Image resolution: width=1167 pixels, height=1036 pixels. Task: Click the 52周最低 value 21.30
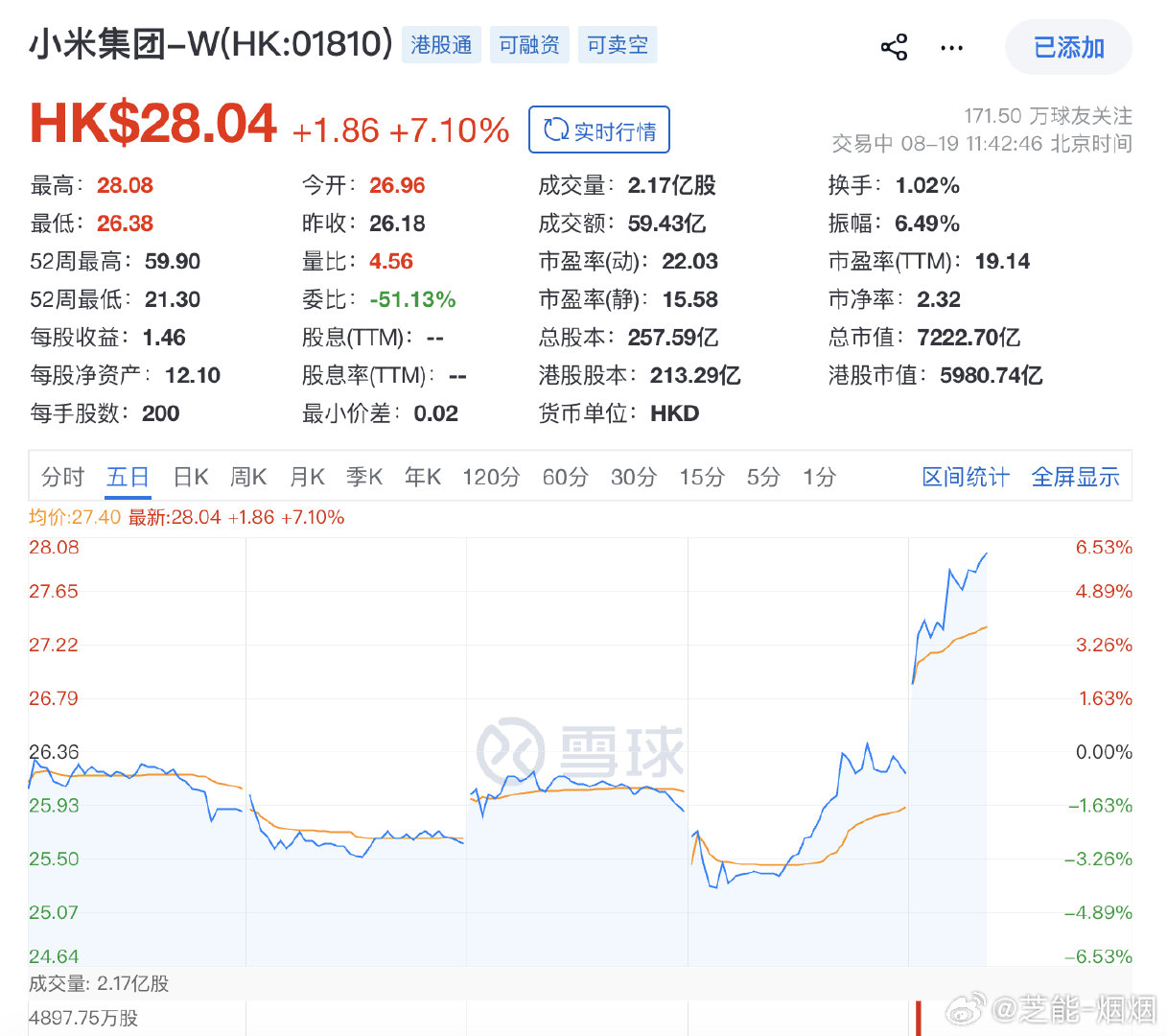tap(173, 299)
